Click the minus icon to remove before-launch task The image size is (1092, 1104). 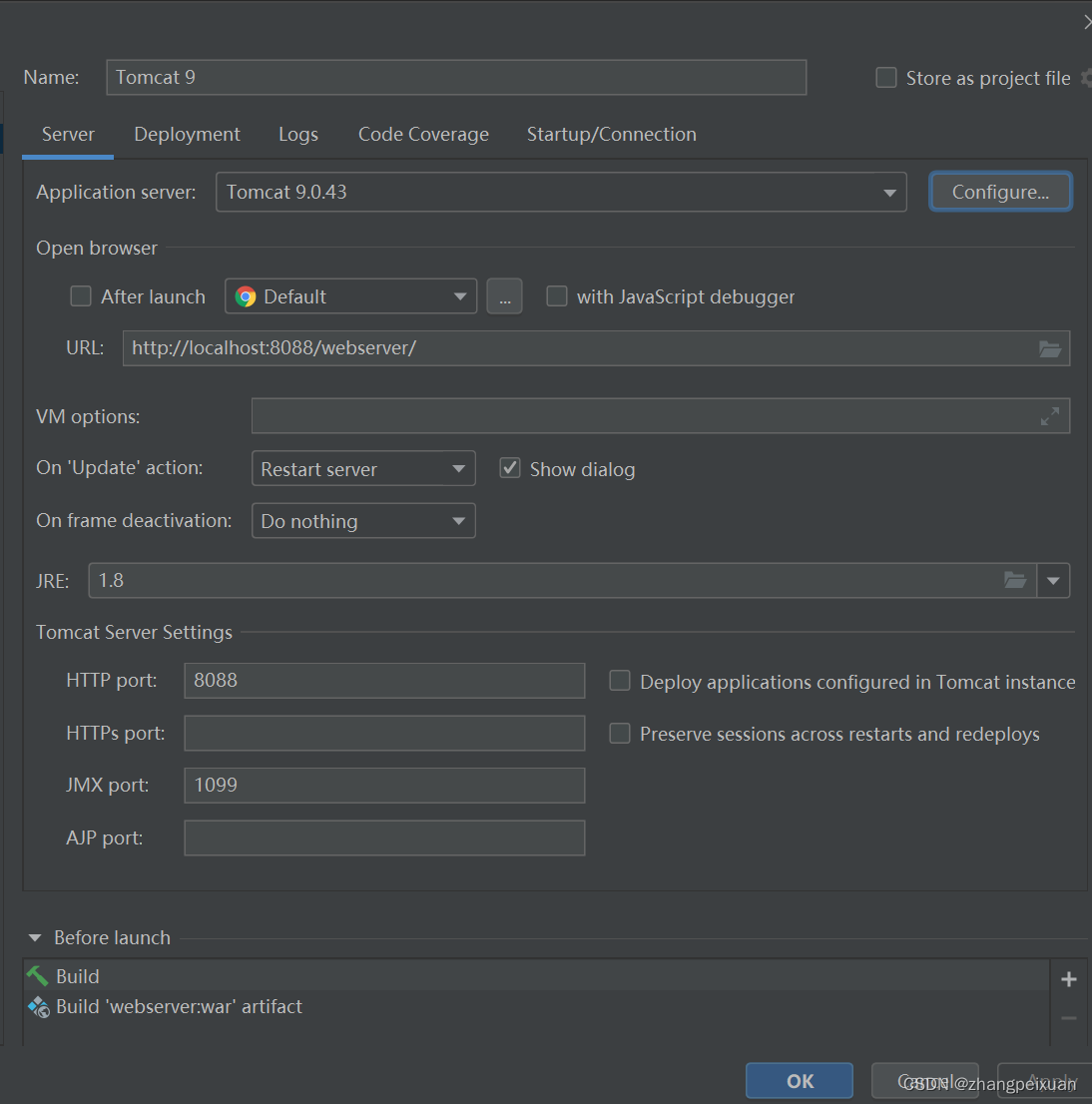(1069, 1018)
